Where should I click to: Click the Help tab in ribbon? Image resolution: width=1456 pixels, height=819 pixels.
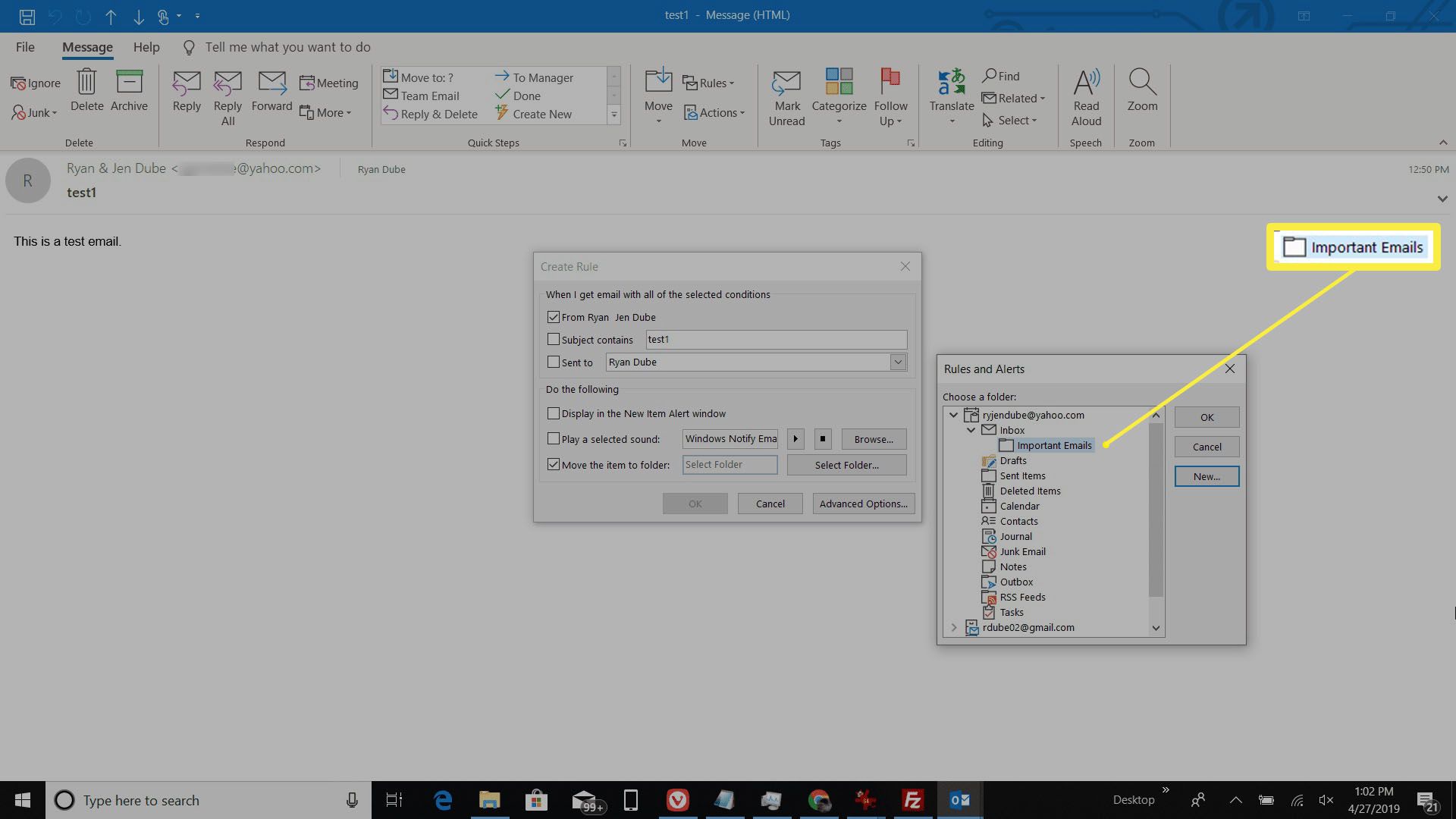pyautogui.click(x=145, y=46)
